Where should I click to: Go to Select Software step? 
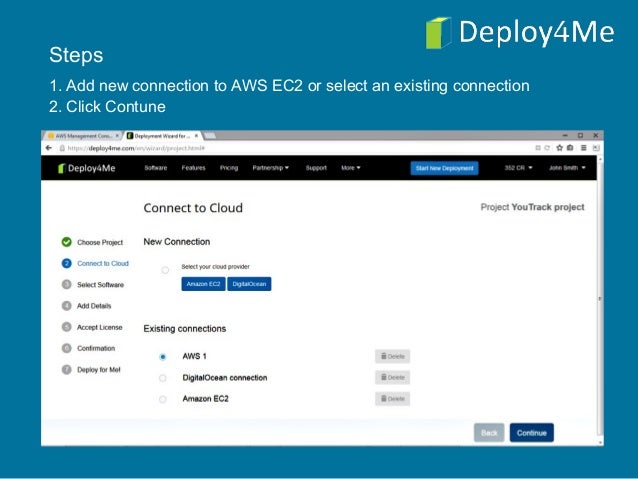[101, 284]
